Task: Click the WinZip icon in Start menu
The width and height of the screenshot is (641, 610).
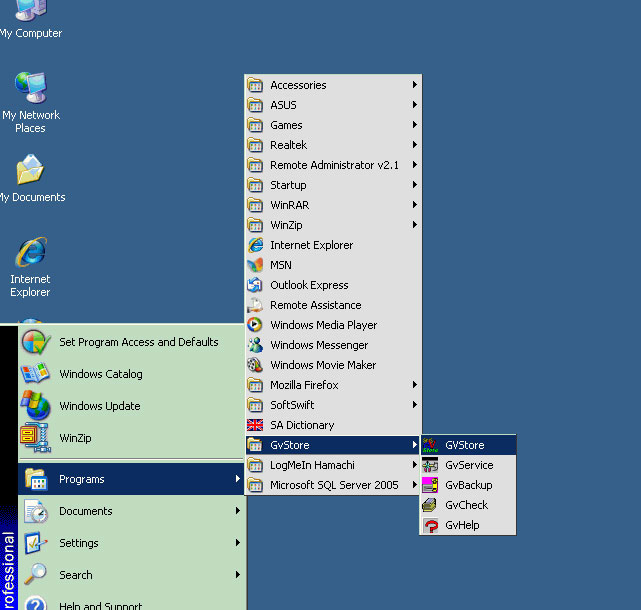Action: tap(36, 438)
